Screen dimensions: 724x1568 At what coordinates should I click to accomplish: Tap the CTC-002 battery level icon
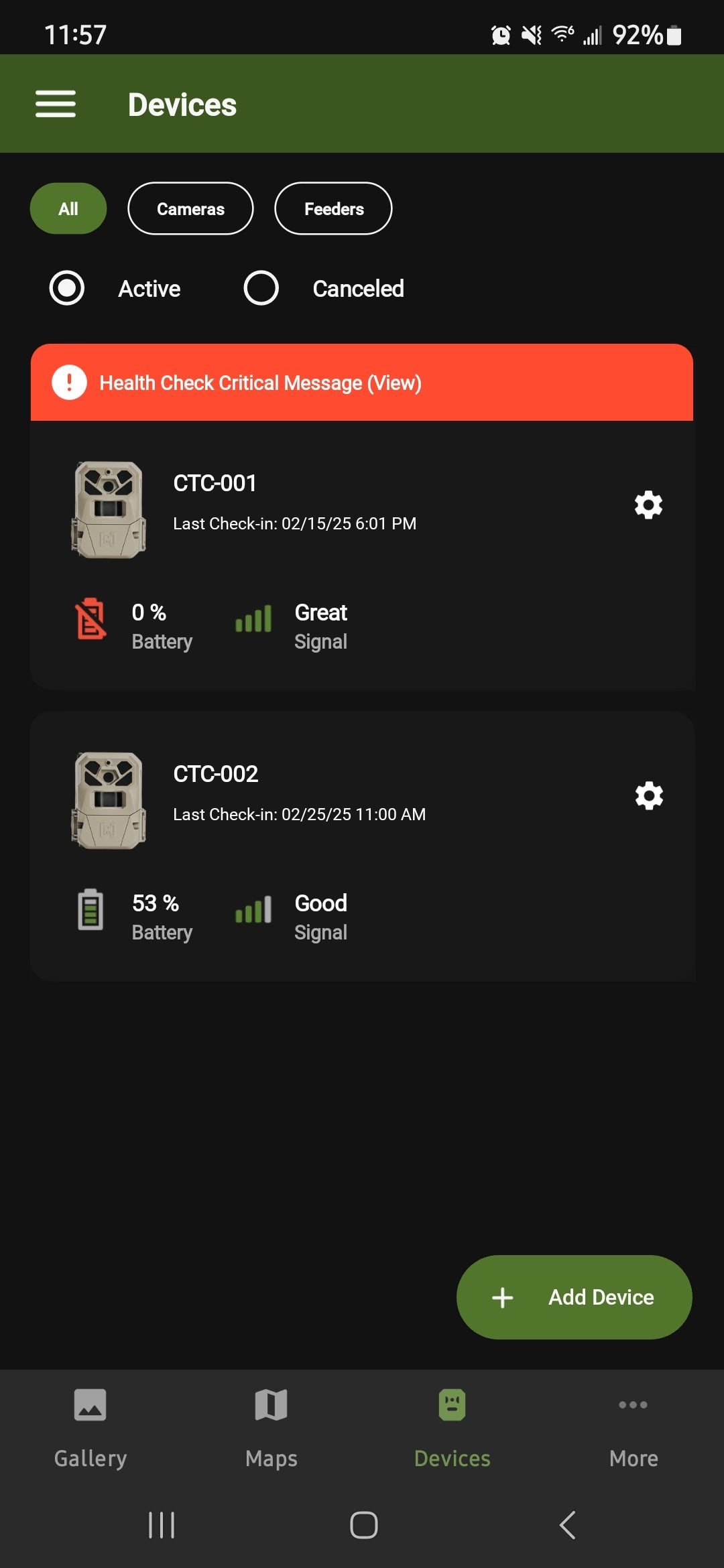click(x=90, y=909)
